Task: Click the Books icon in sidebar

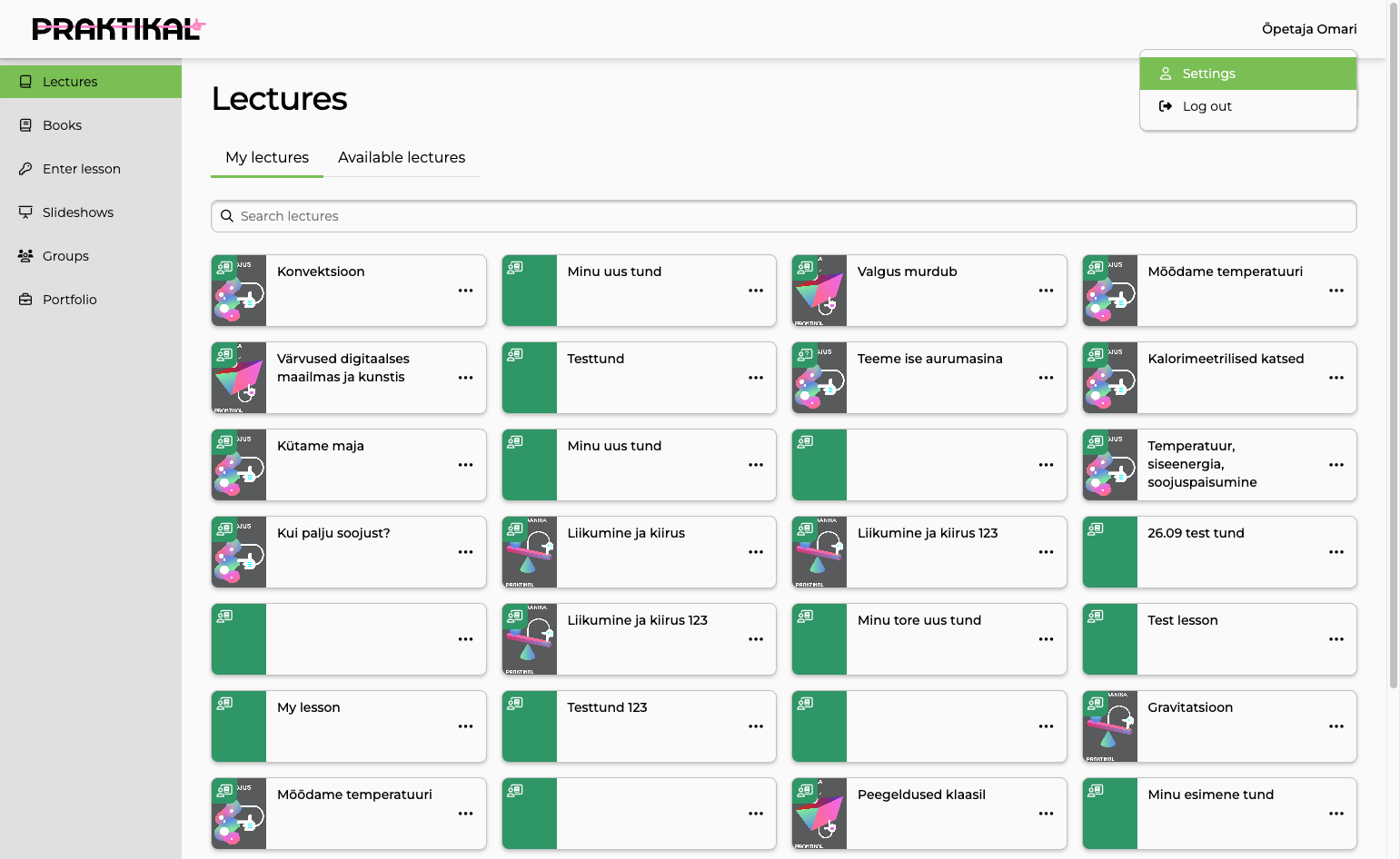Action: coord(25,125)
